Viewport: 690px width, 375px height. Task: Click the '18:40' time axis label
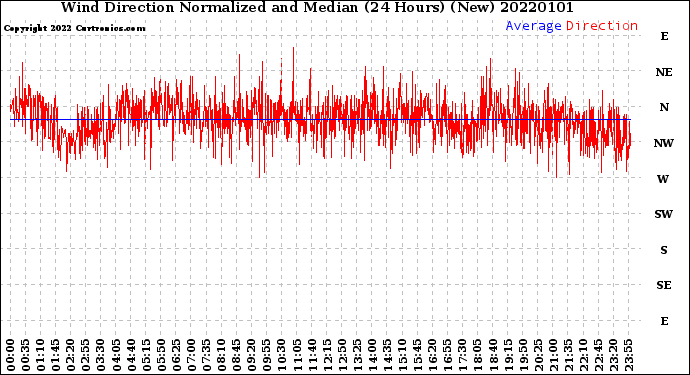[x=493, y=355]
